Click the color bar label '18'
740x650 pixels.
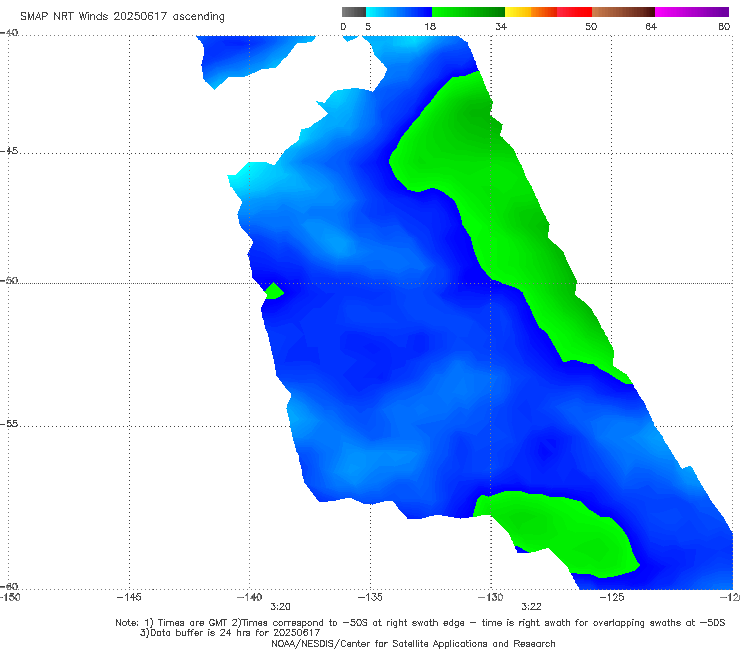tap(430, 26)
